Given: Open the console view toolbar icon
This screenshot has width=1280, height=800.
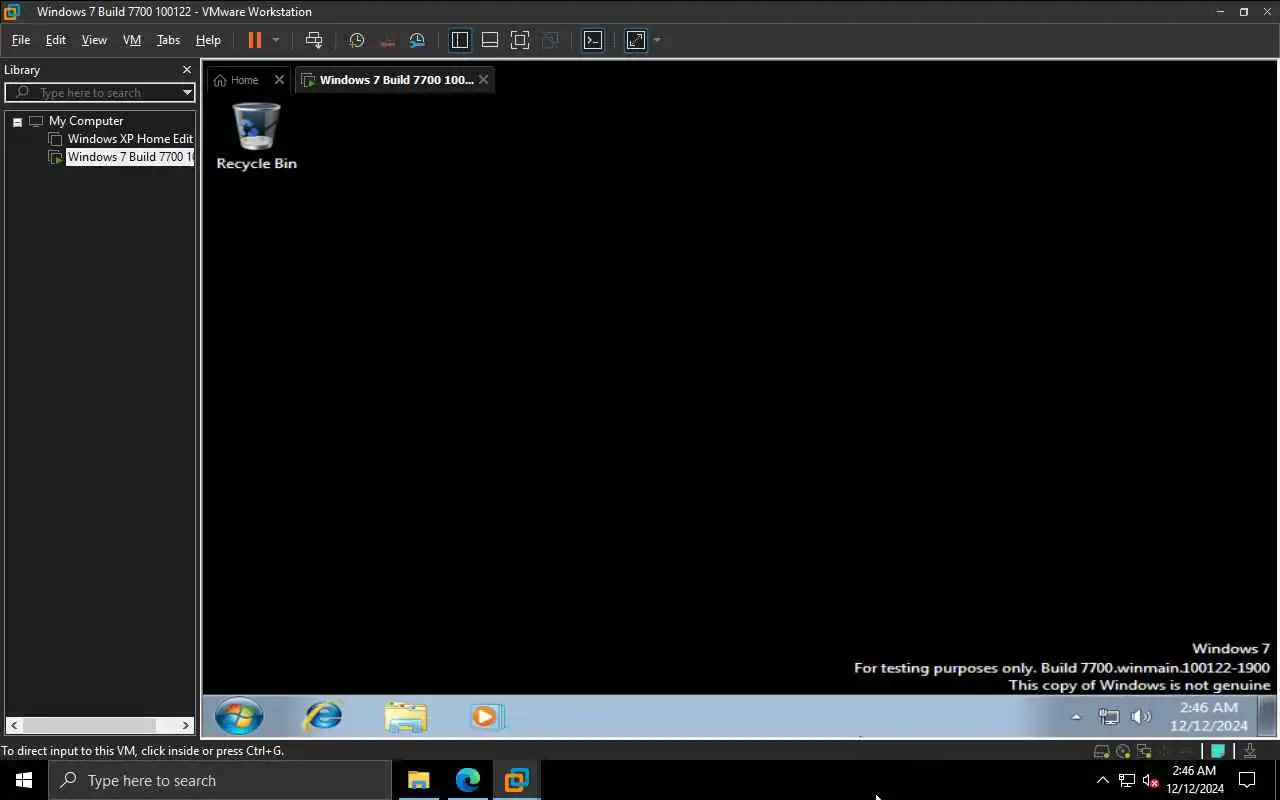Looking at the screenshot, I should (593, 40).
